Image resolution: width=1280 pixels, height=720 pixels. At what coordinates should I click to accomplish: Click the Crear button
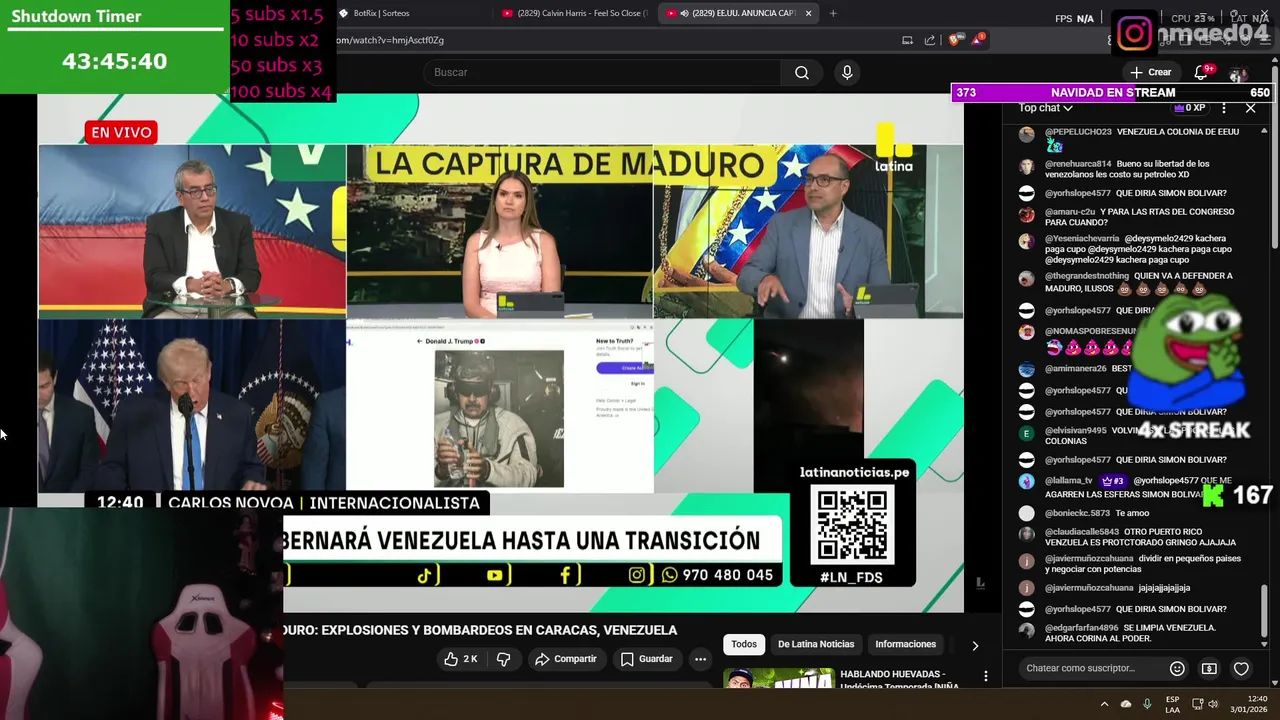1151,72
